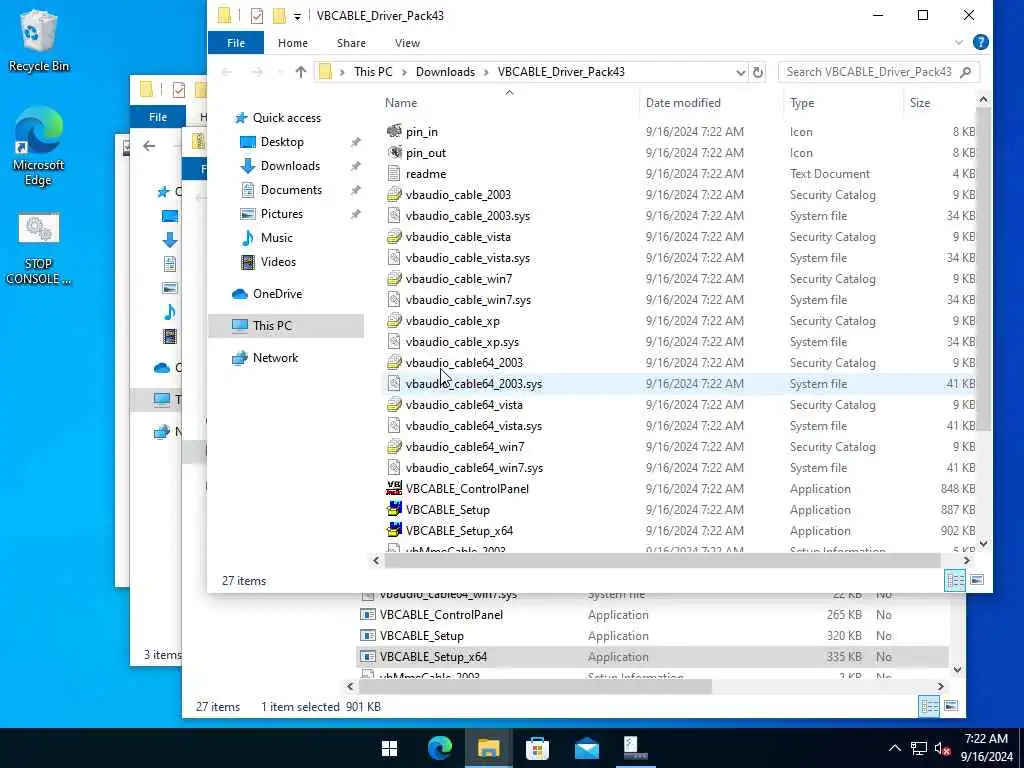This screenshot has width=1024, height=768.
Task: Select the Microsoft Edge desktop shortcut
Action: tap(39, 147)
